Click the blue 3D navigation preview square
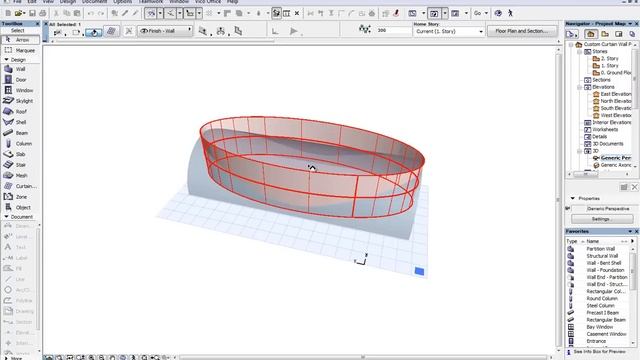The width and height of the screenshot is (640, 360). tap(419, 271)
